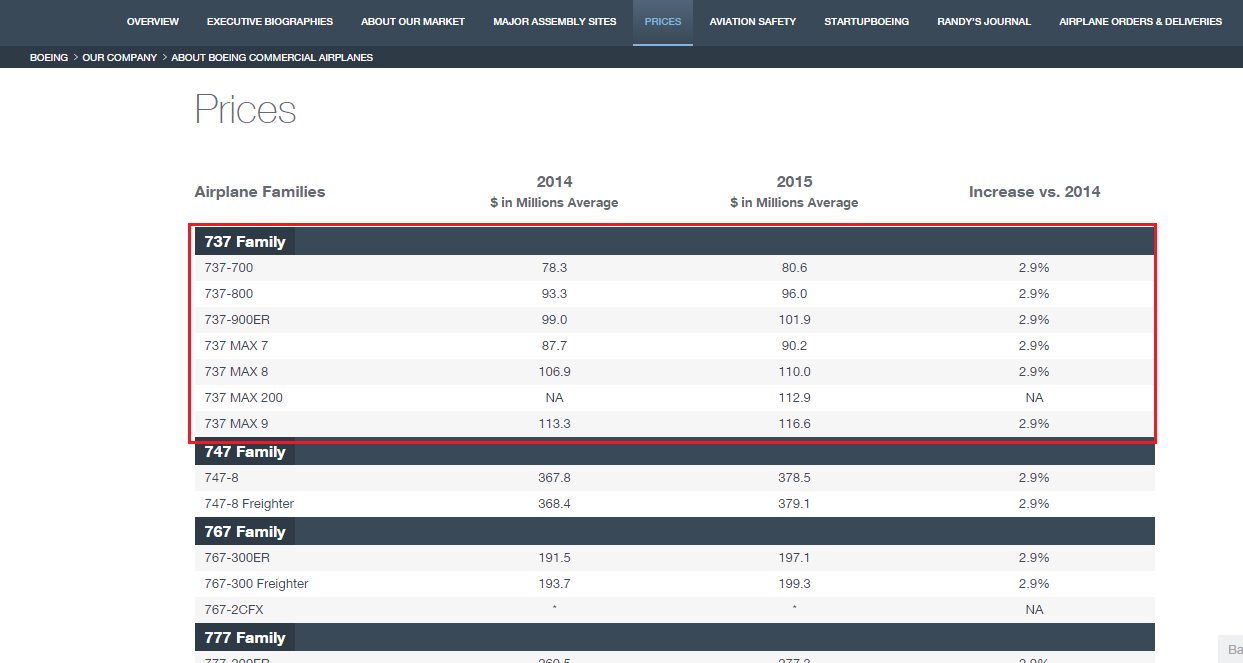Open Randy's Journal
The width and height of the screenshot is (1243, 663).
(x=984, y=22)
